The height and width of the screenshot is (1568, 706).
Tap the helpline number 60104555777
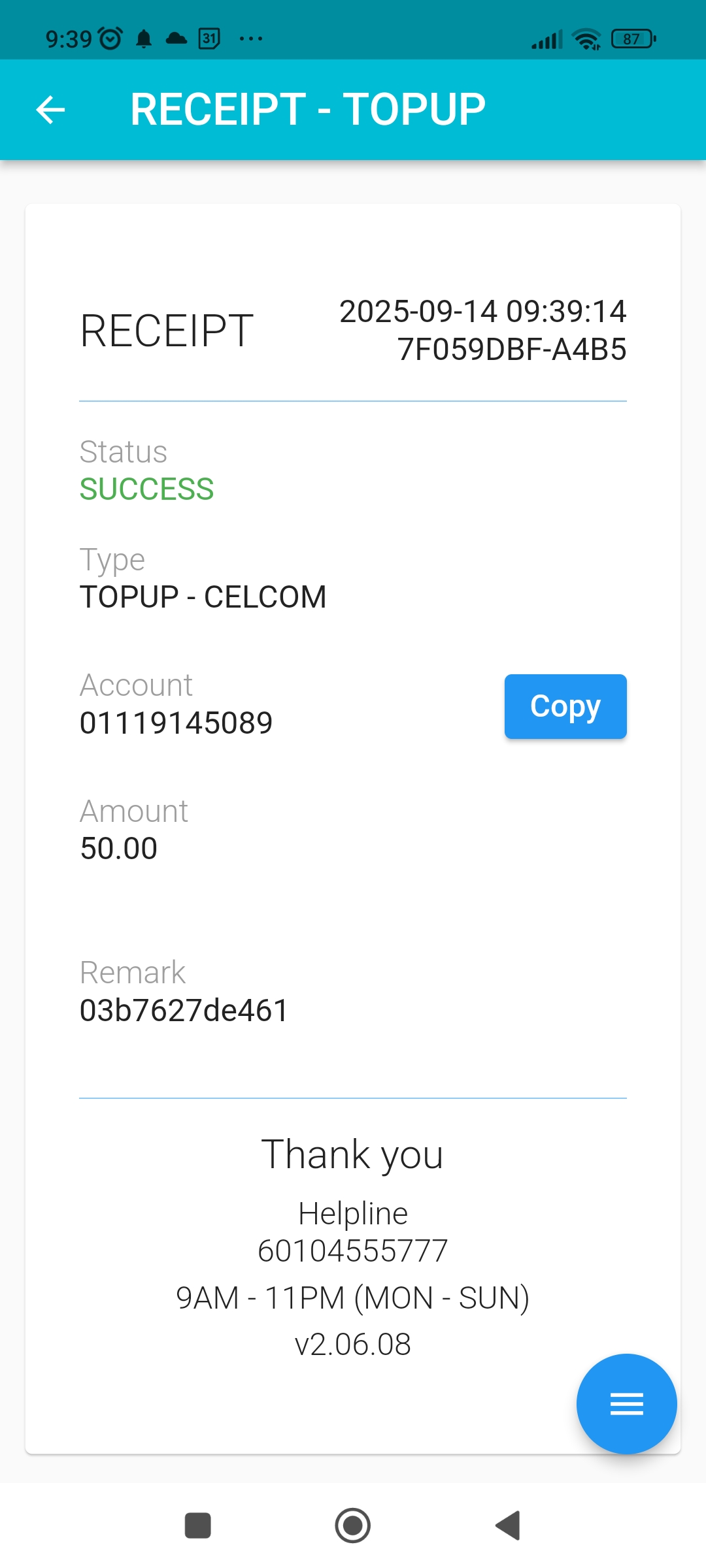[x=353, y=1251]
